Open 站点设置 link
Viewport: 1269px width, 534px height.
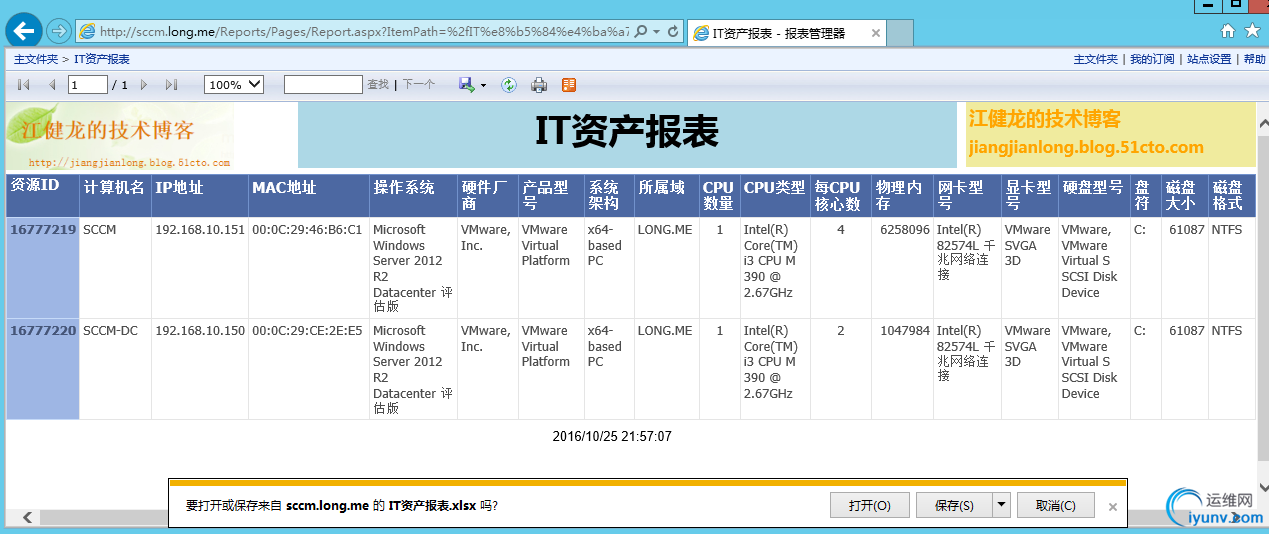point(1209,60)
